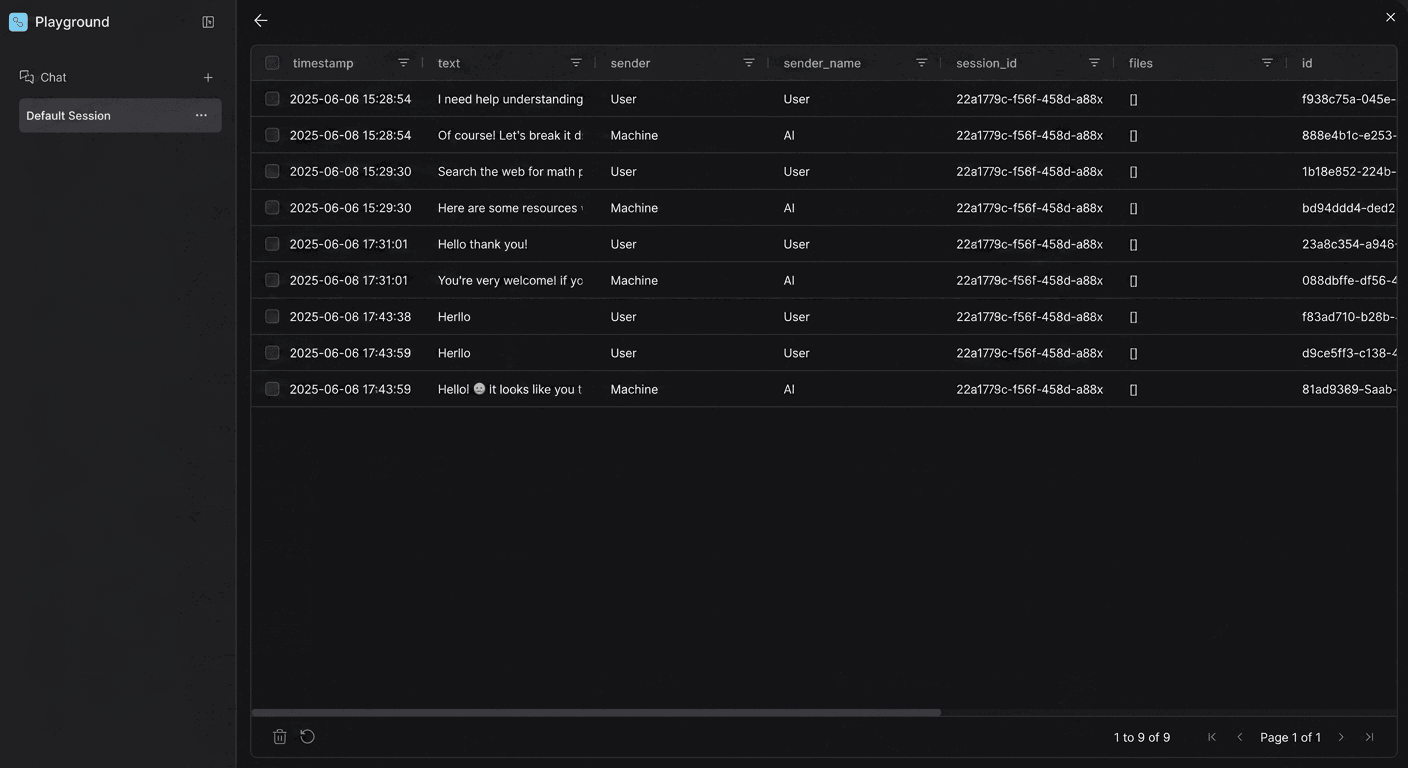
Task: Click text cell 'I need help understanding'
Action: click(510, 99)
